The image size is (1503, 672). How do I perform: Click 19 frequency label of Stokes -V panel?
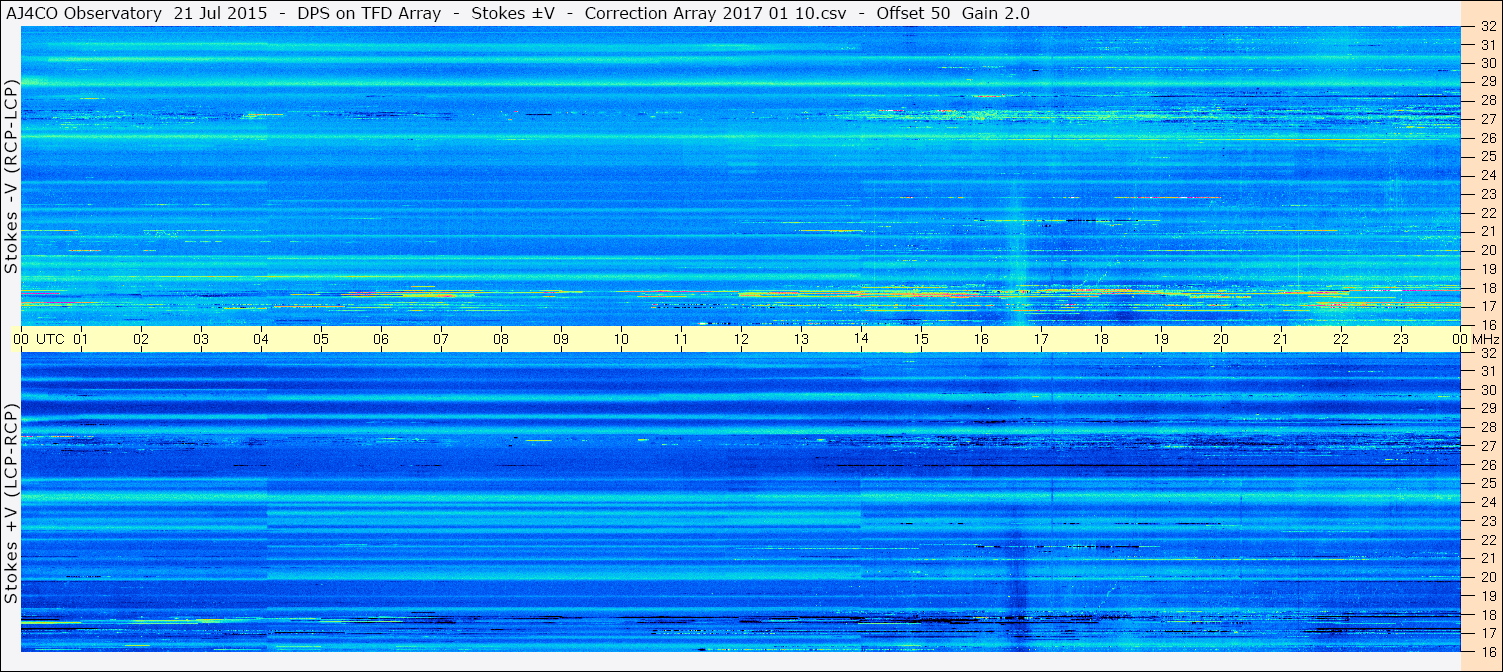pos(1488,269)
